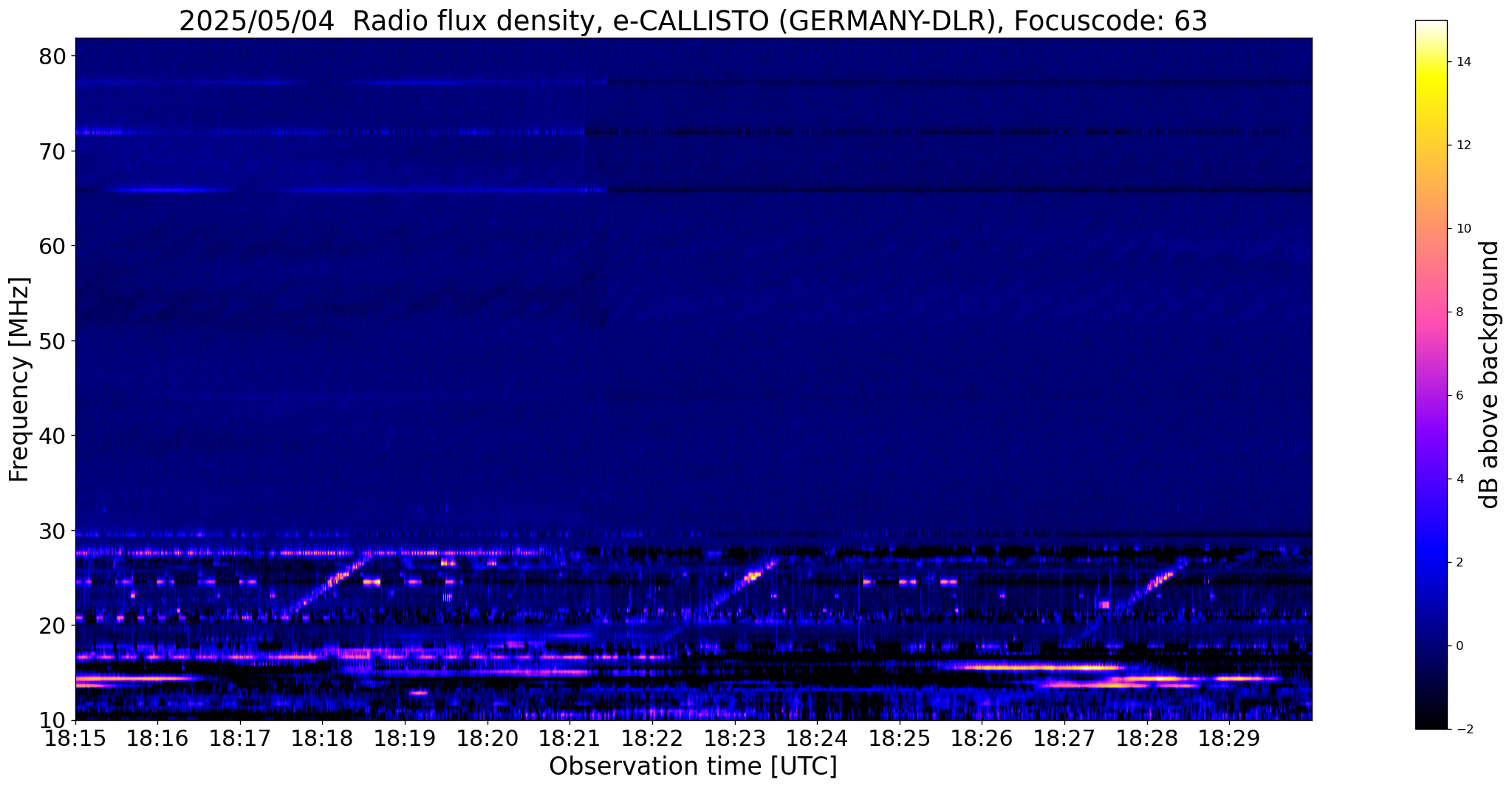The image size is (1512, 788).
Task: Click the colorbar tick label 2
Action: (x=1458, y=563)
